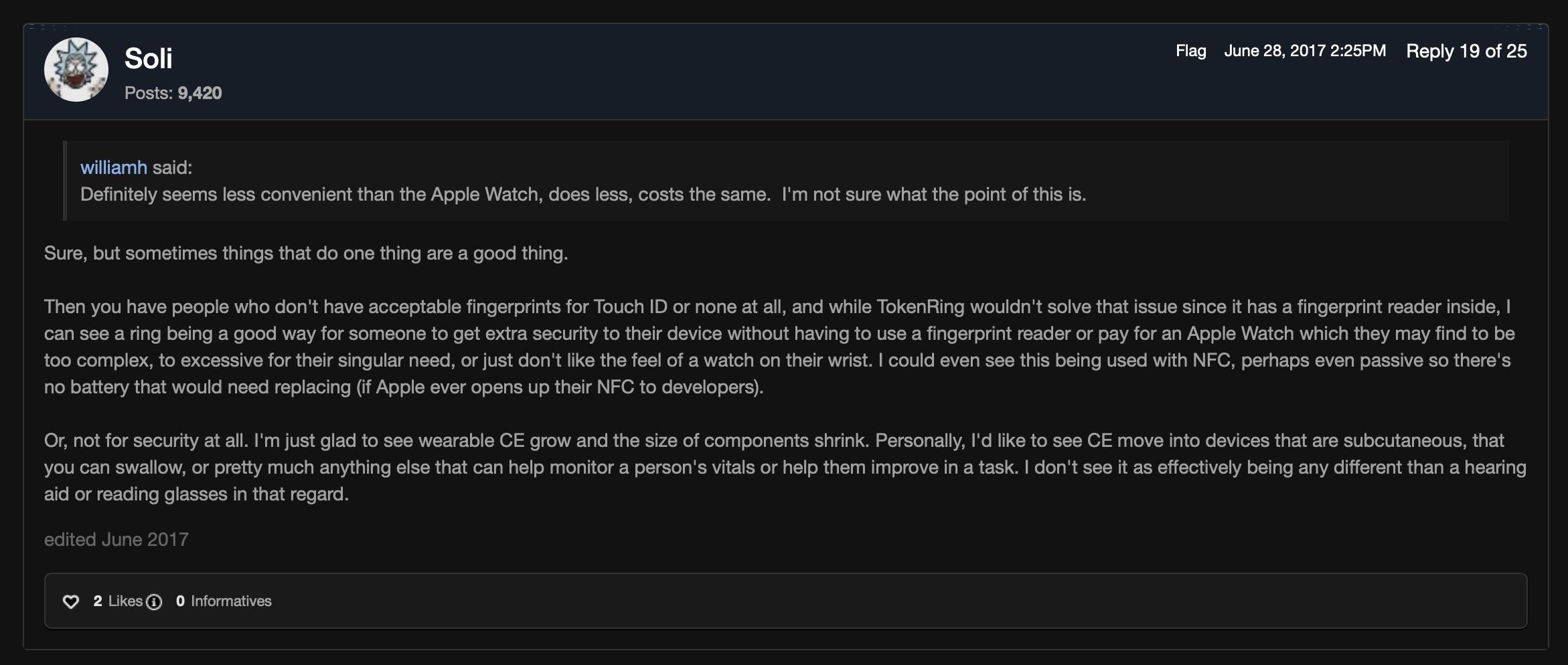Click the vertical bar left of the quote
1568x665 pixels.
click(x=65, y=181)
